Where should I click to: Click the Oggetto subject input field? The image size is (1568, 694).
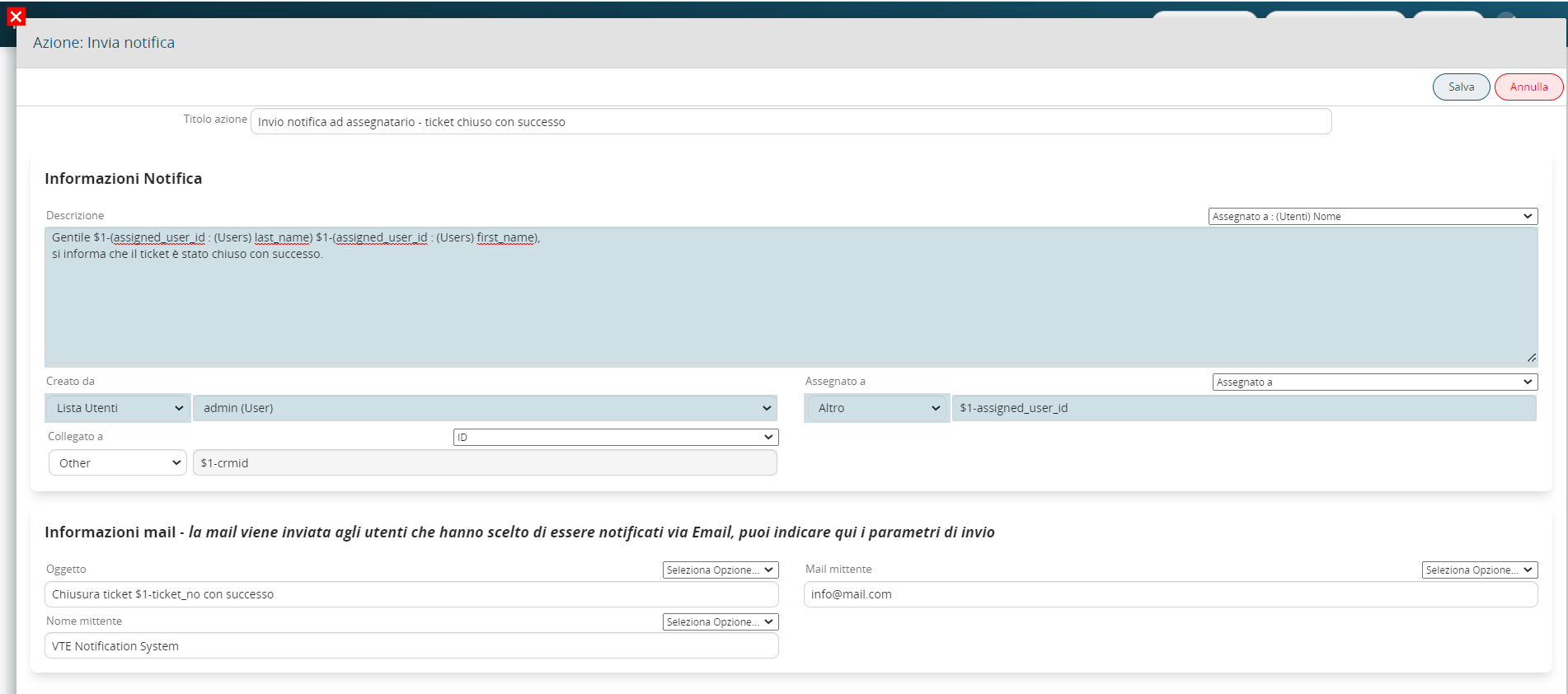point(411,594)
